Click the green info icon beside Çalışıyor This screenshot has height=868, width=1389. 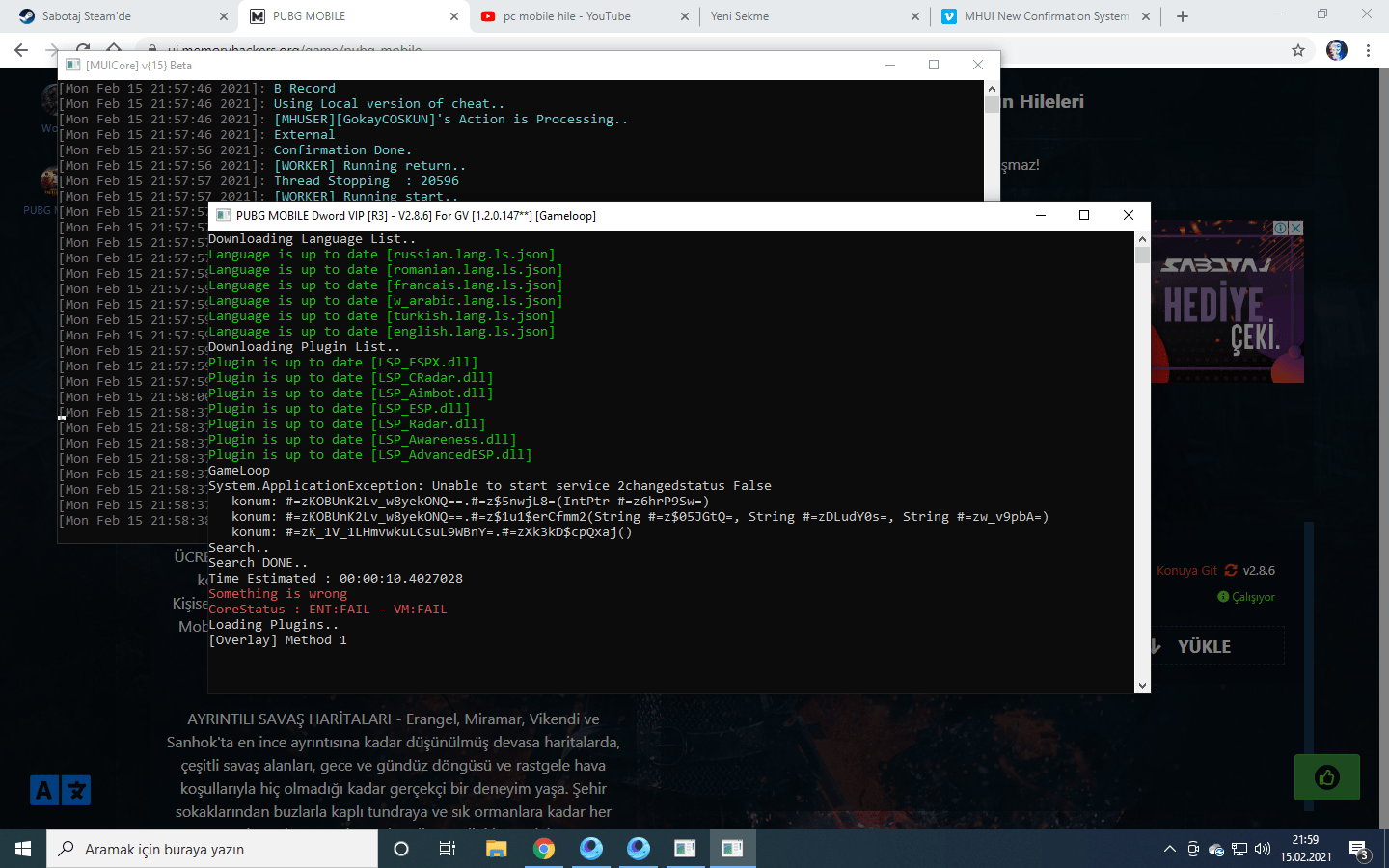click(1223, 597)
